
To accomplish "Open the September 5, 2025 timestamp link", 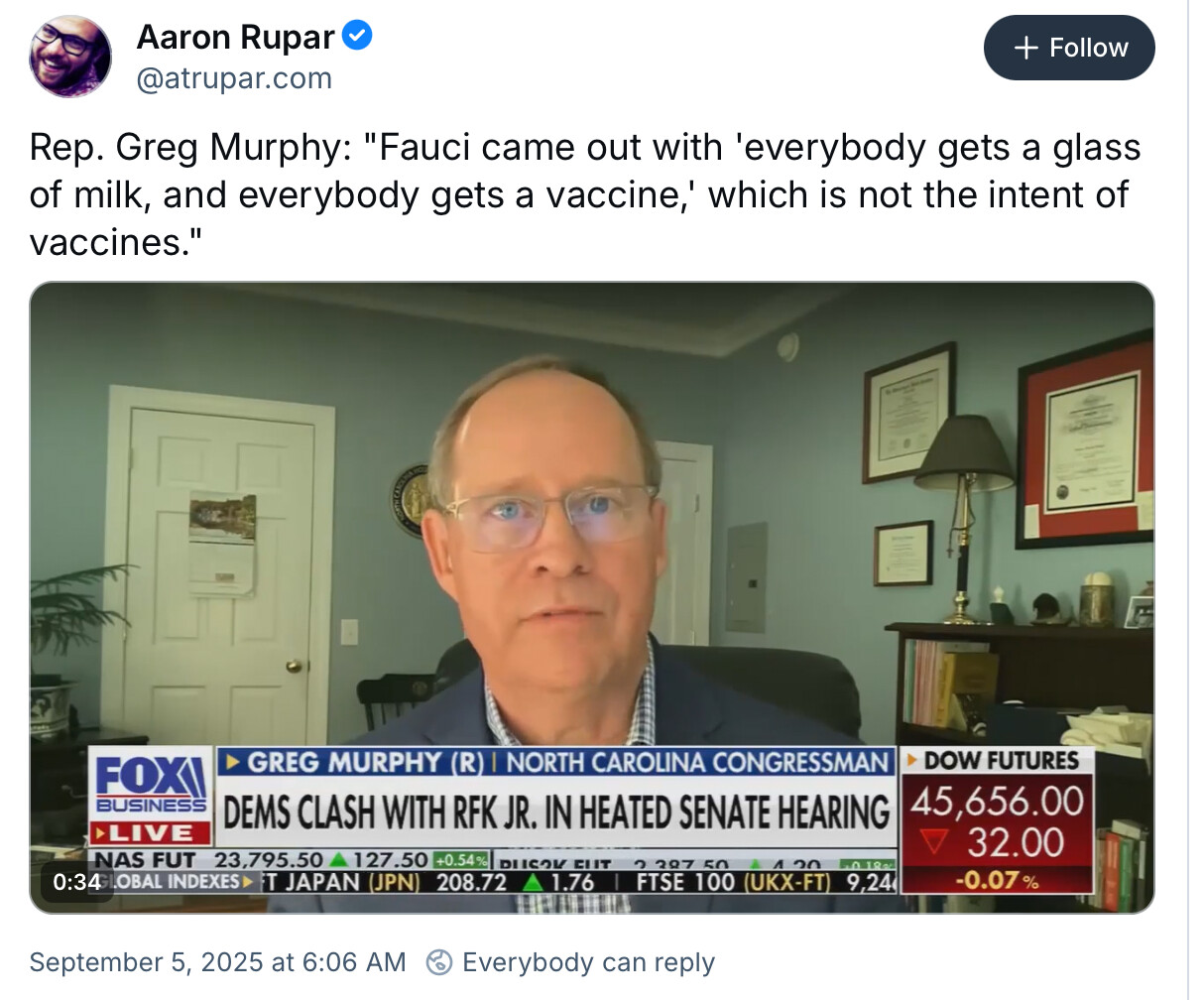I will pos(217,962).
